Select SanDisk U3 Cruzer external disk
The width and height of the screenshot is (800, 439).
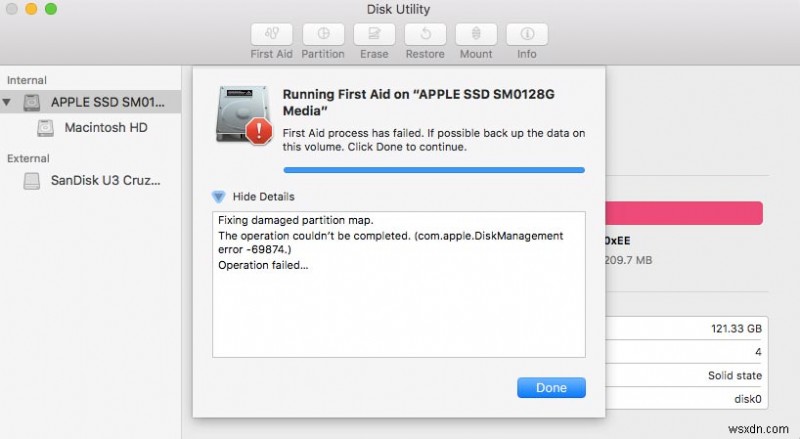[108, 181]
